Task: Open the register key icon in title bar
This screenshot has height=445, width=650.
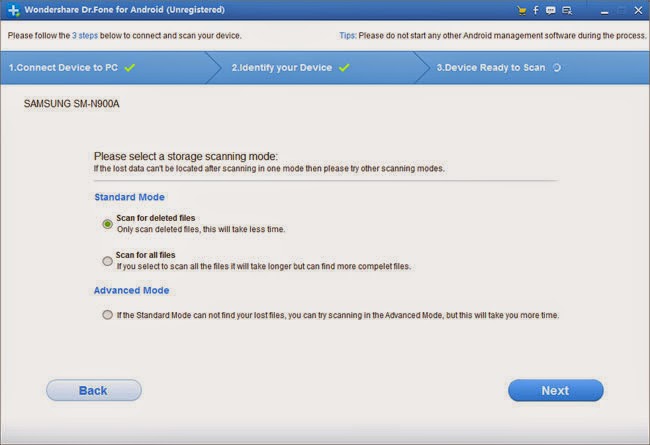Action: 567,10
